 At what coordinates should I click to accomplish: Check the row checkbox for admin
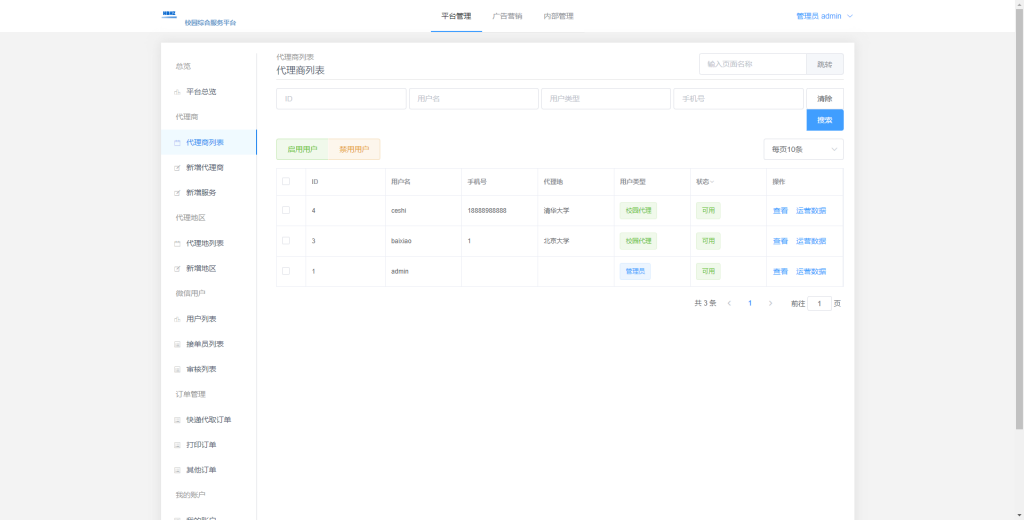286,270
